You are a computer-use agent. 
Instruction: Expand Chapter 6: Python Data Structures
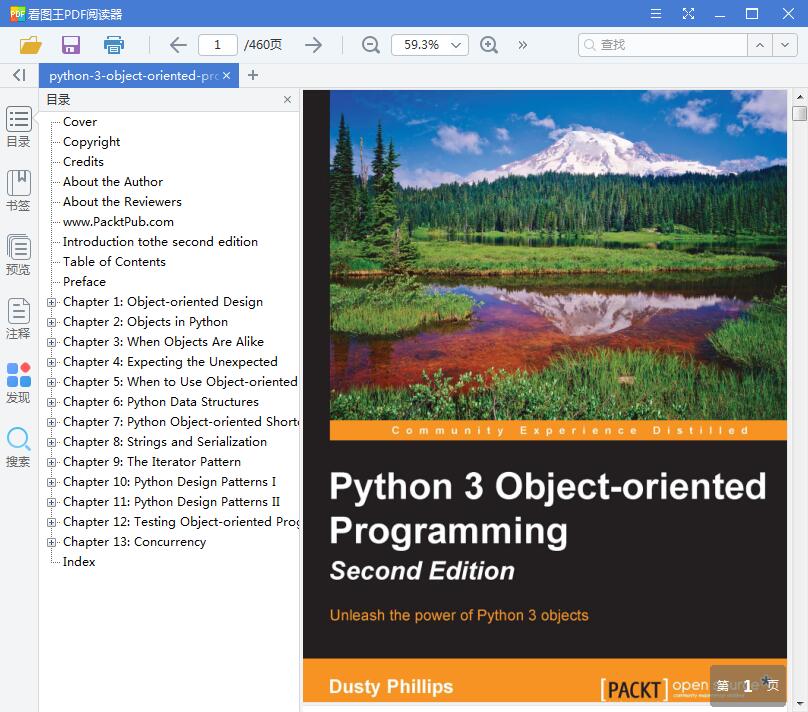click(x=51, y=402)
